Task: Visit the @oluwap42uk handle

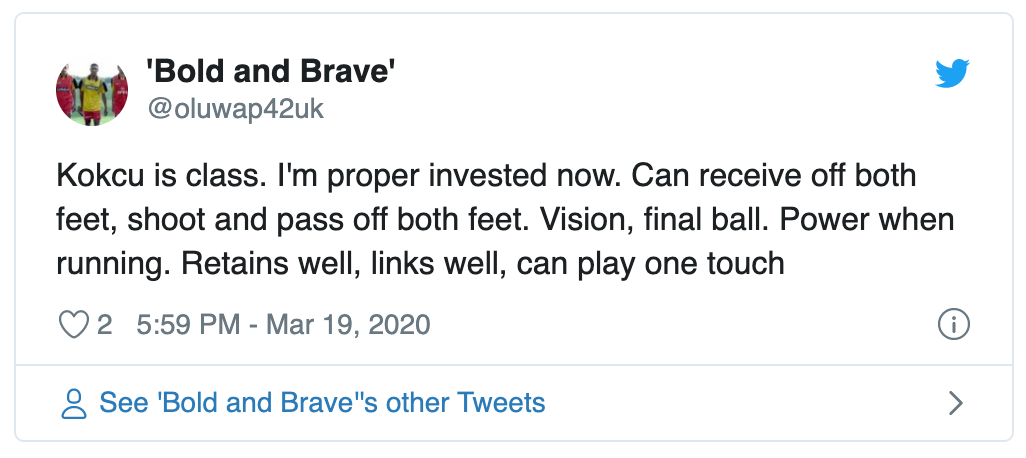Action: click(x=236, y=109)
